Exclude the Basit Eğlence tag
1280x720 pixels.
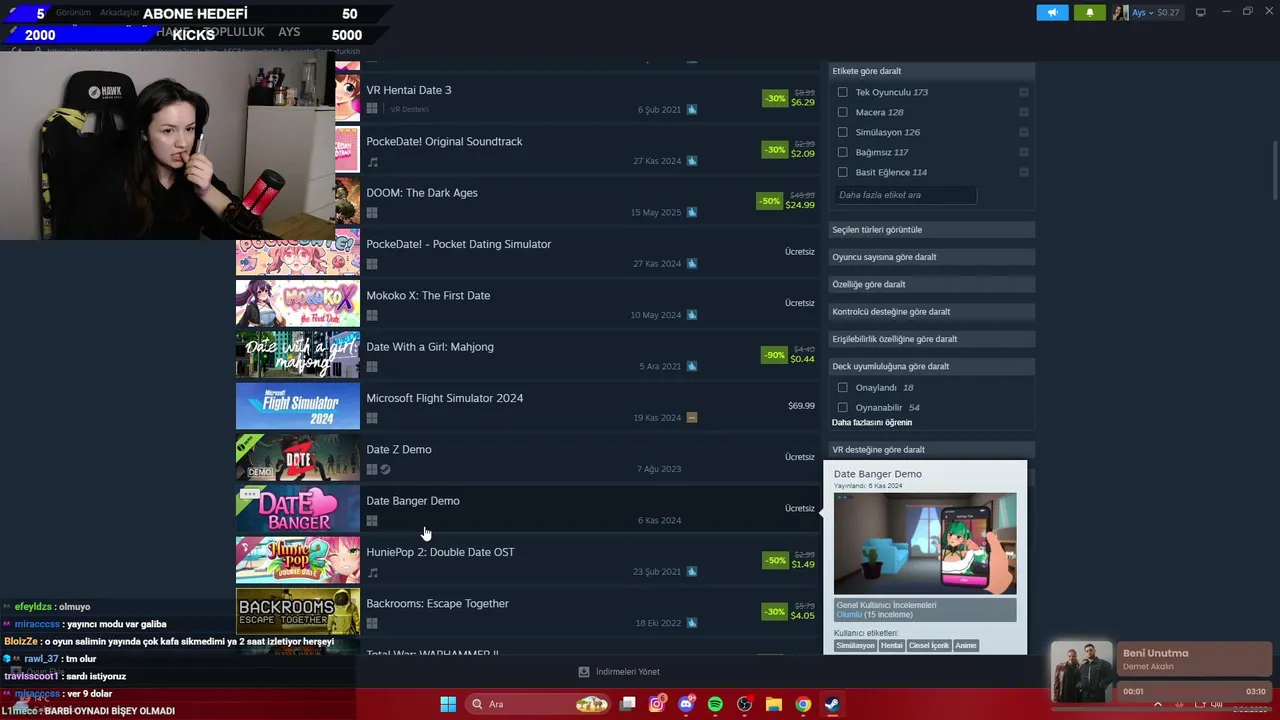(x=1024, y=172)
